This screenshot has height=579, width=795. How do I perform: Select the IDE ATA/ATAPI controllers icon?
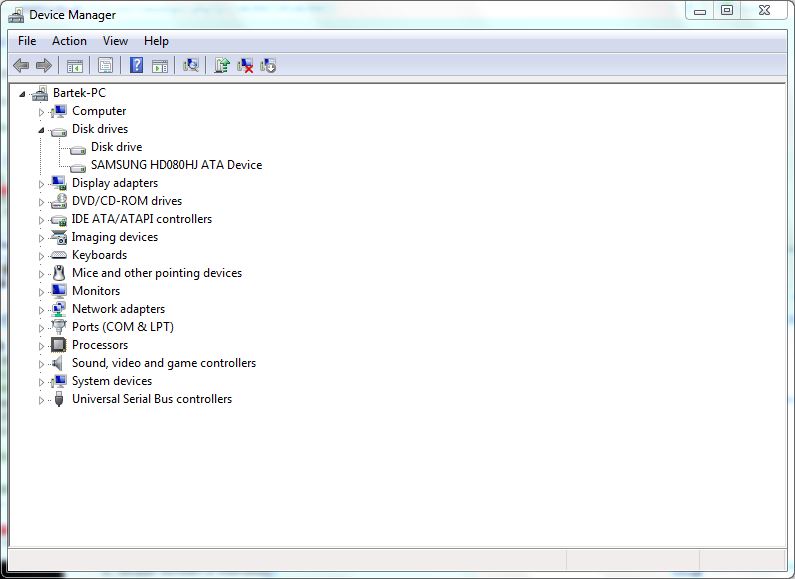(x=59, y=220)
